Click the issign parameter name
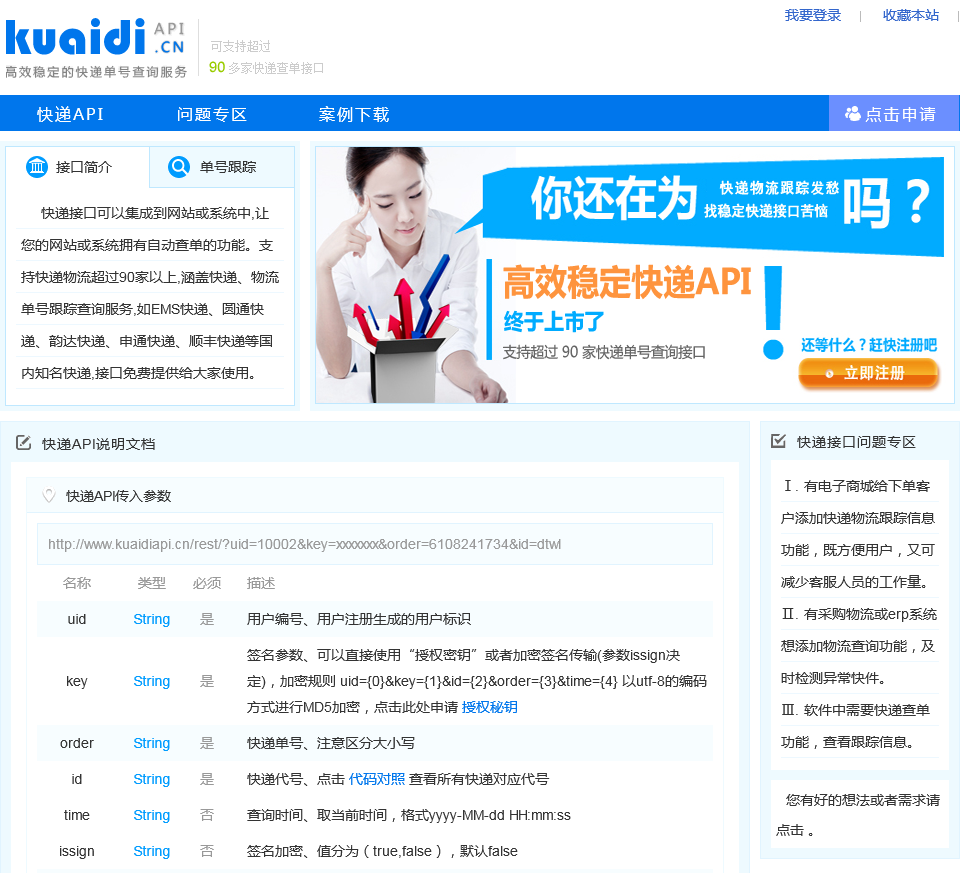 (x=77, y=851)
